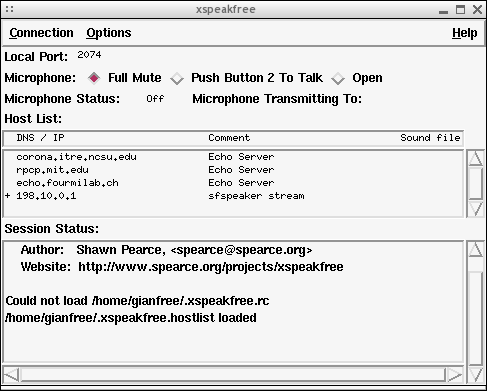Click the plus marker beside 198.10.0.1
Image resolution: width=487 pixels, height=391 pixels.
(x=8, y=196)
